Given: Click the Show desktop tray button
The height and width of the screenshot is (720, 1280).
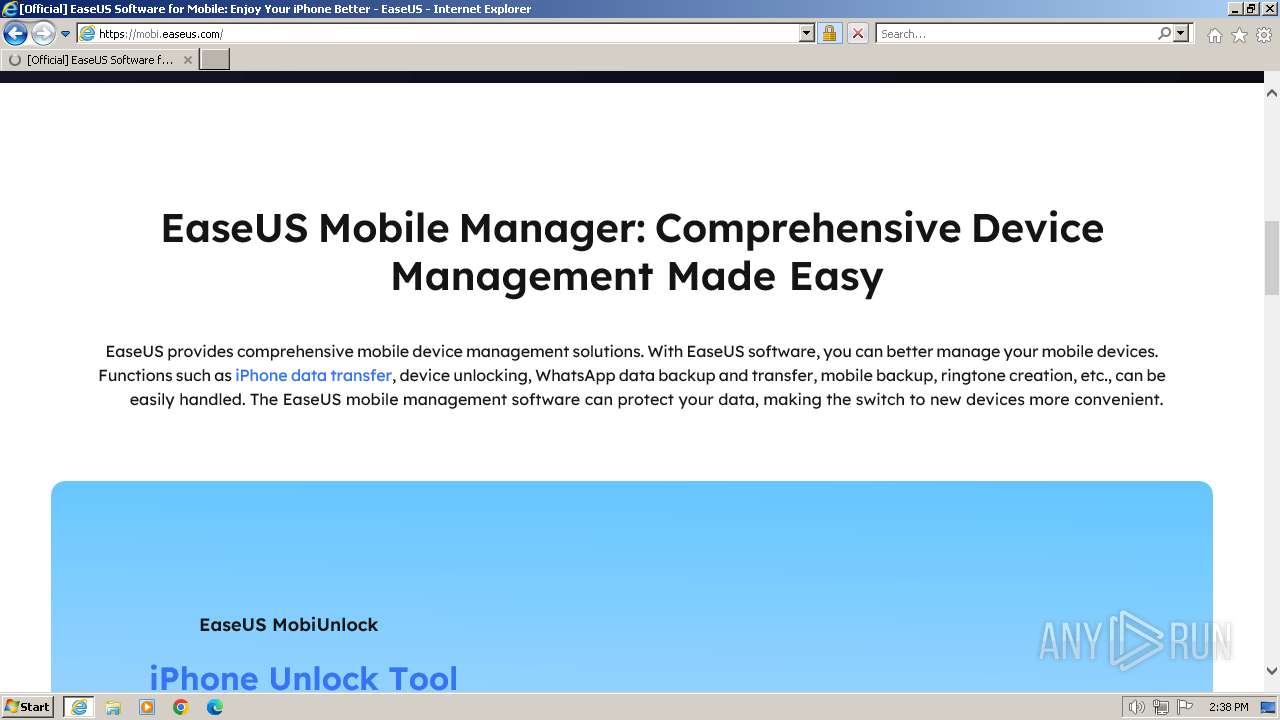Looking at the screenshot, I should coord(1269,707).
